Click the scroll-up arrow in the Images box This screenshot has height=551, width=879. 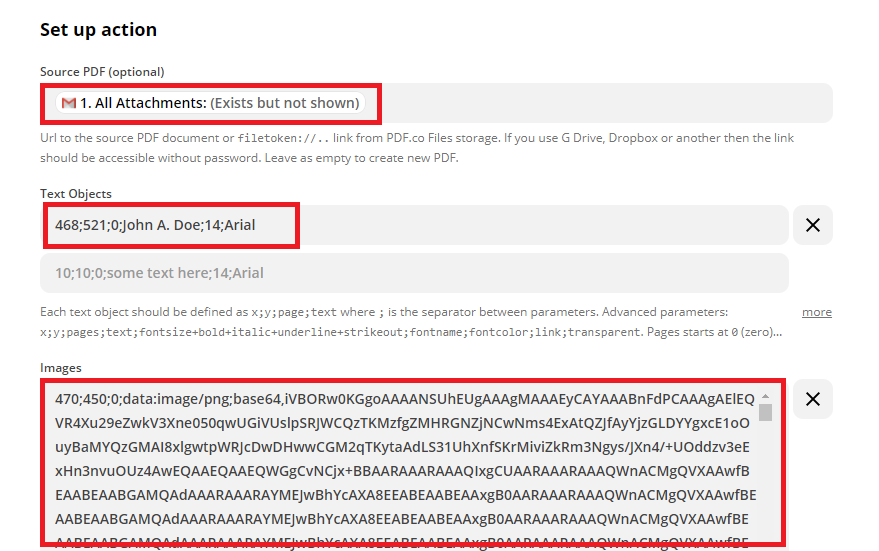(x=765, y=396)
